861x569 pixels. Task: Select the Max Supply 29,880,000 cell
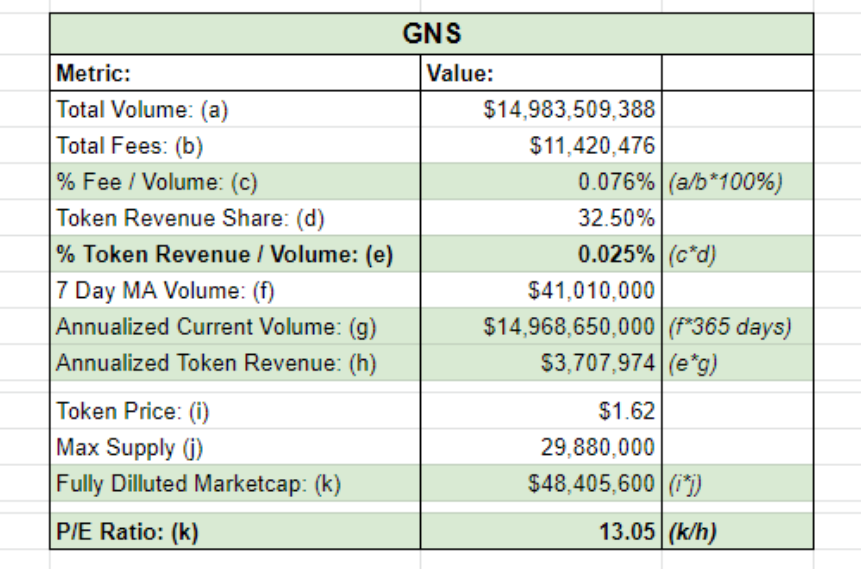[x=602, y=447]
